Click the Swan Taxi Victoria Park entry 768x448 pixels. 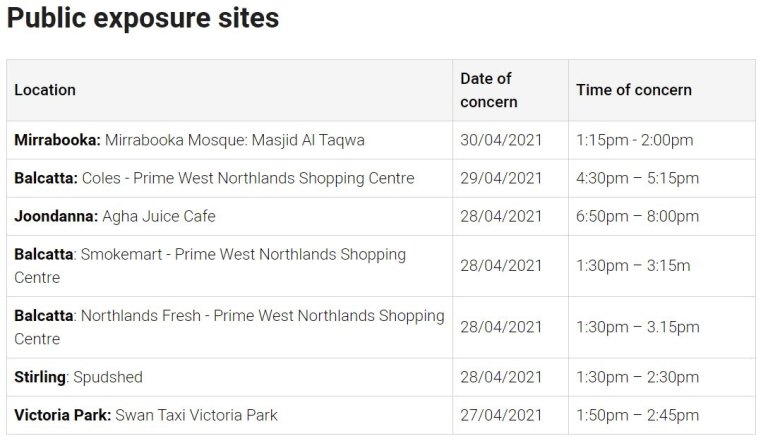146,415
